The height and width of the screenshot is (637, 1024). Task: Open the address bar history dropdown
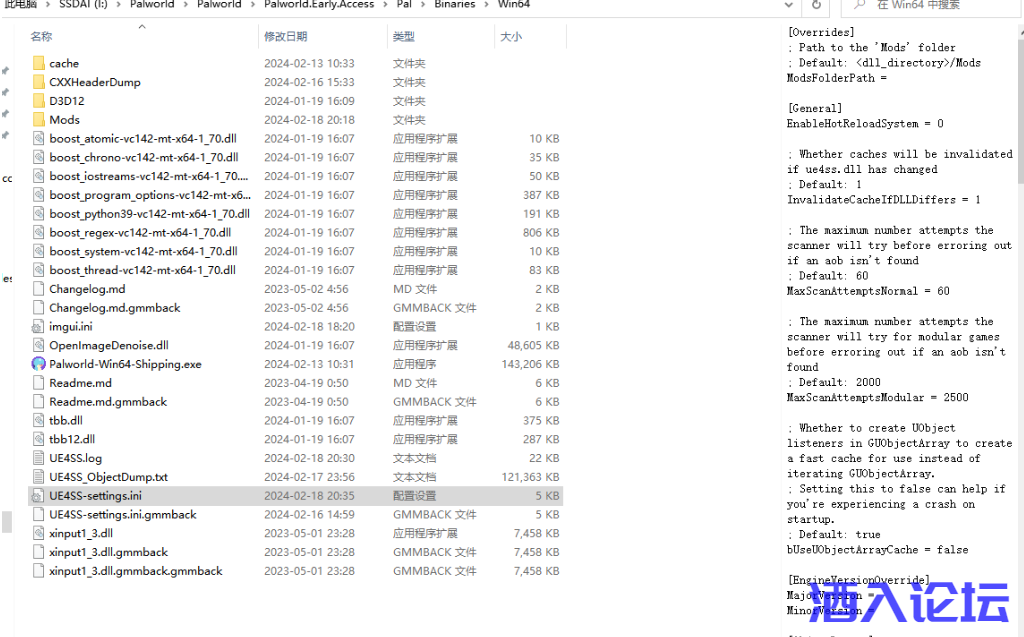coord(790,5)
